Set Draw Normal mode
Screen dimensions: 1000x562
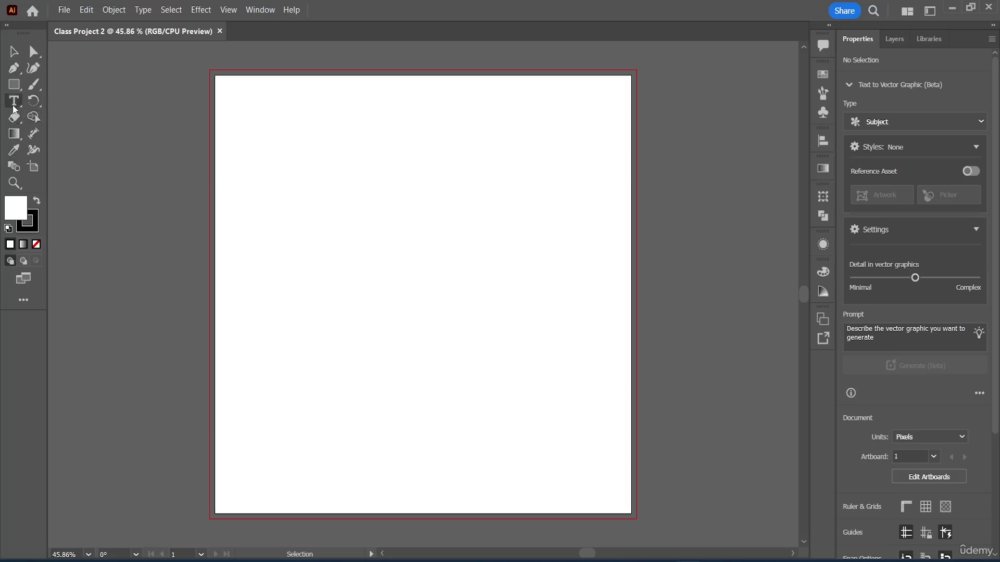click(10, 261)
